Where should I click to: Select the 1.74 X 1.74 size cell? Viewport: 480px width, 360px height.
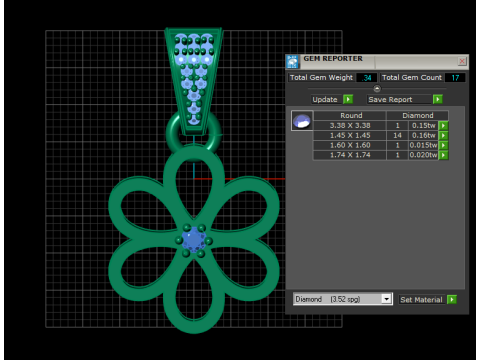[350, 155]
